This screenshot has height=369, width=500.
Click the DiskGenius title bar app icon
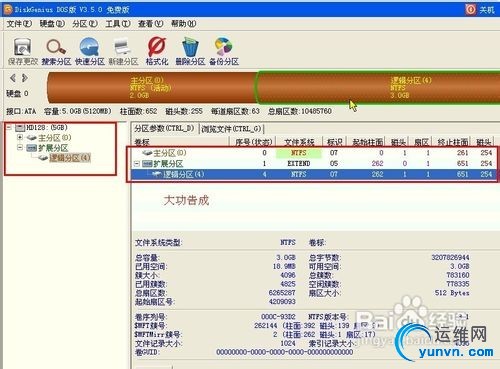[8, 9]
